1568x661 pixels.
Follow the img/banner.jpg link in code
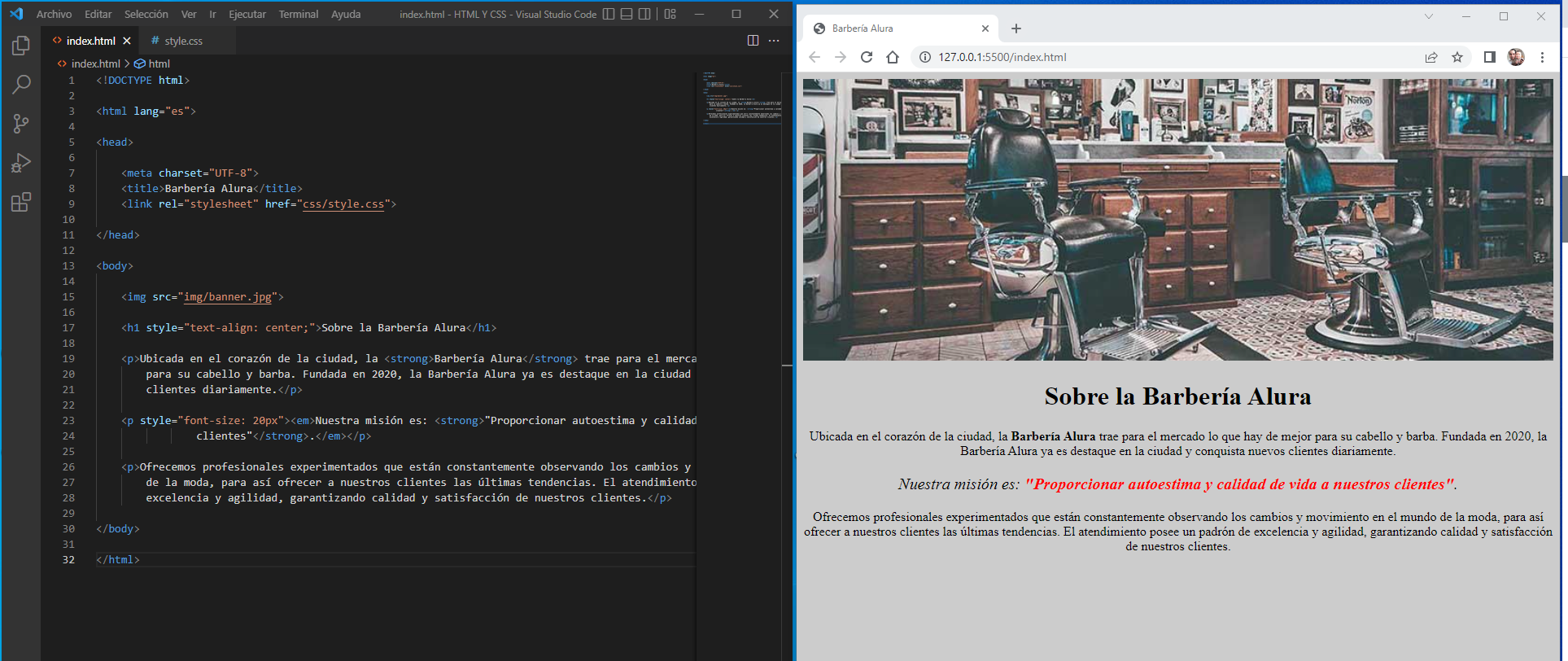(x=228, y=297)
